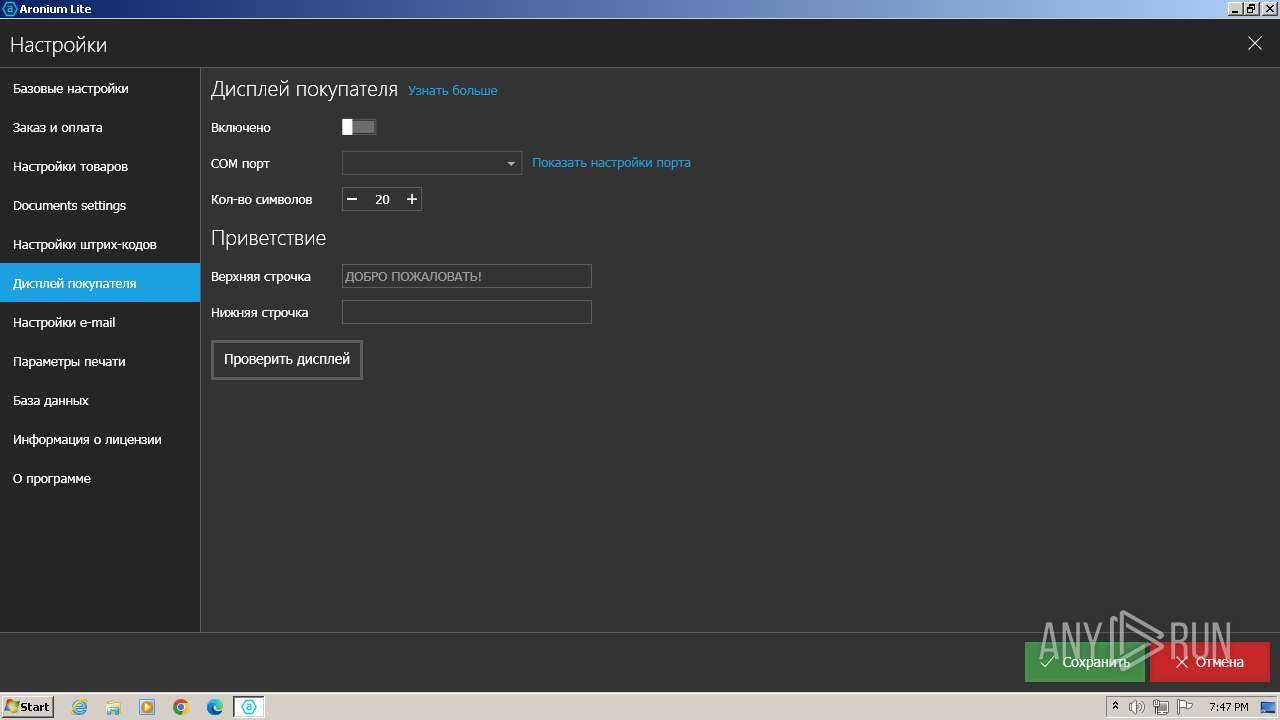Open the Базовые настройки section
The height and width of the screenshot is (720, 1280).
click(100, 88)
